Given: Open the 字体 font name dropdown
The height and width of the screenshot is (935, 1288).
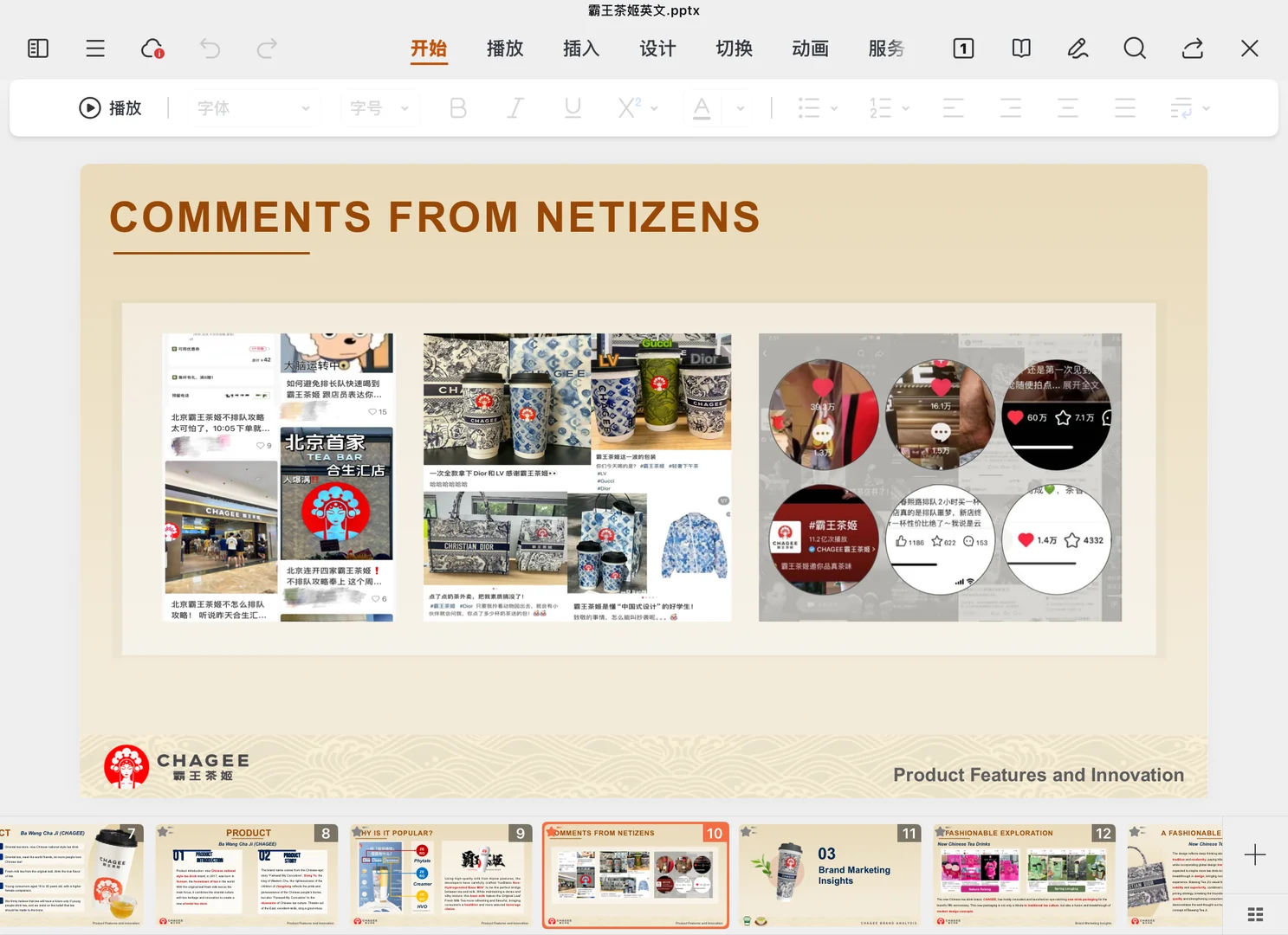Looking at the screenshot, I should click(253, 108).
